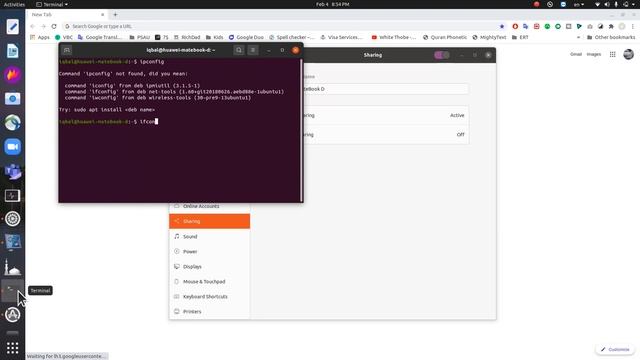
Task: Click Activities in the top bar
Action: click(14, 4)
